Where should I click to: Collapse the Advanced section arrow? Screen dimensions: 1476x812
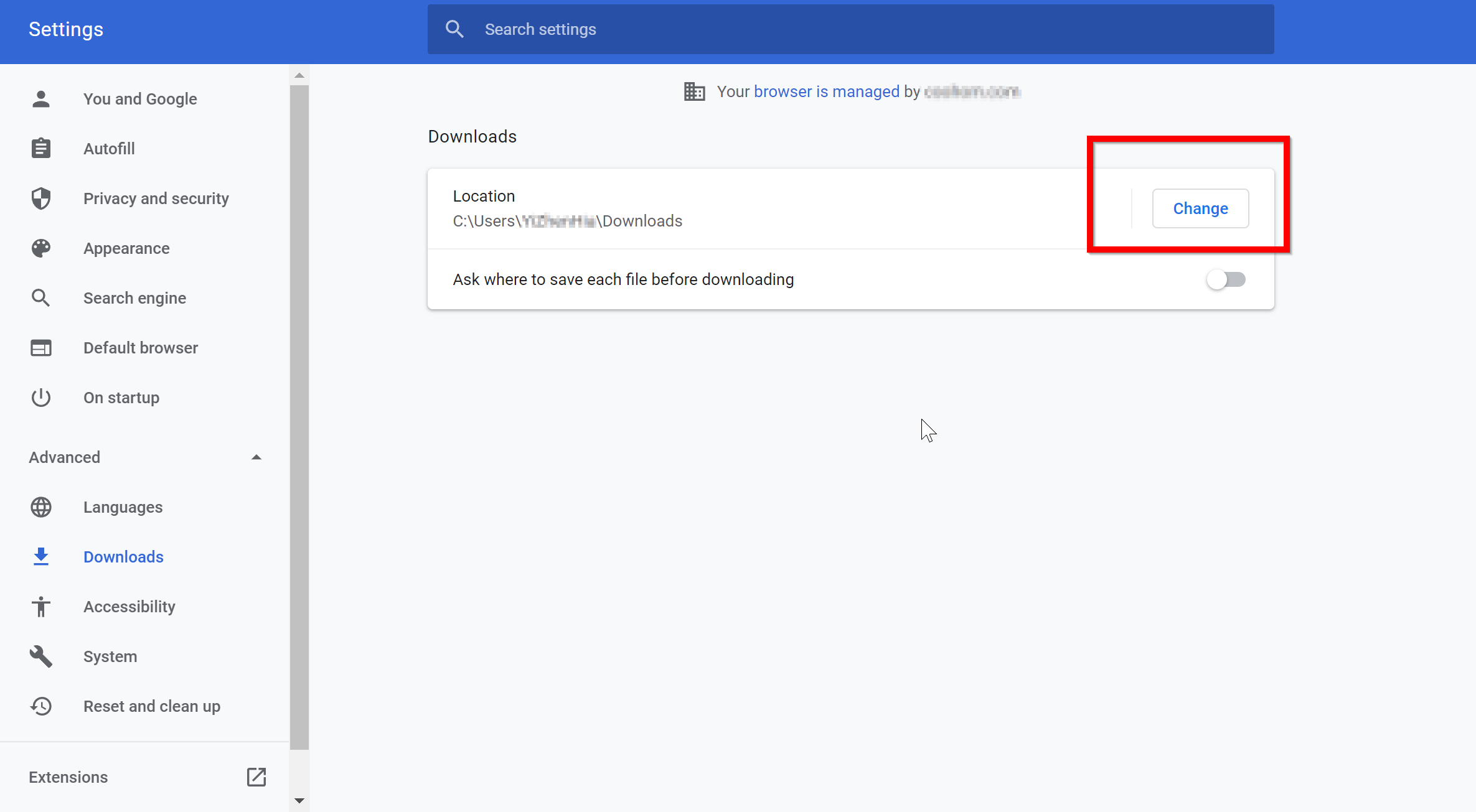click(x=256, y=457)
